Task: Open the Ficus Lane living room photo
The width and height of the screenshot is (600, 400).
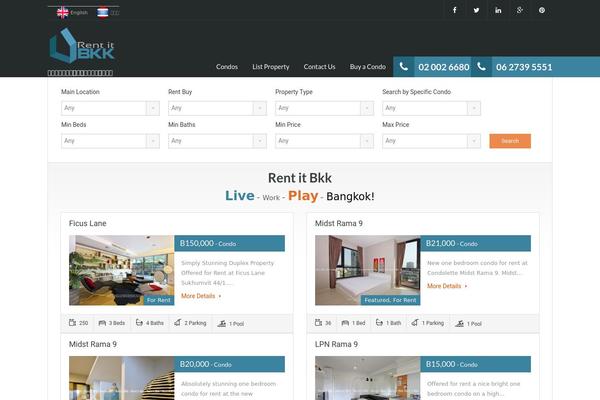Action: point(122,270)
